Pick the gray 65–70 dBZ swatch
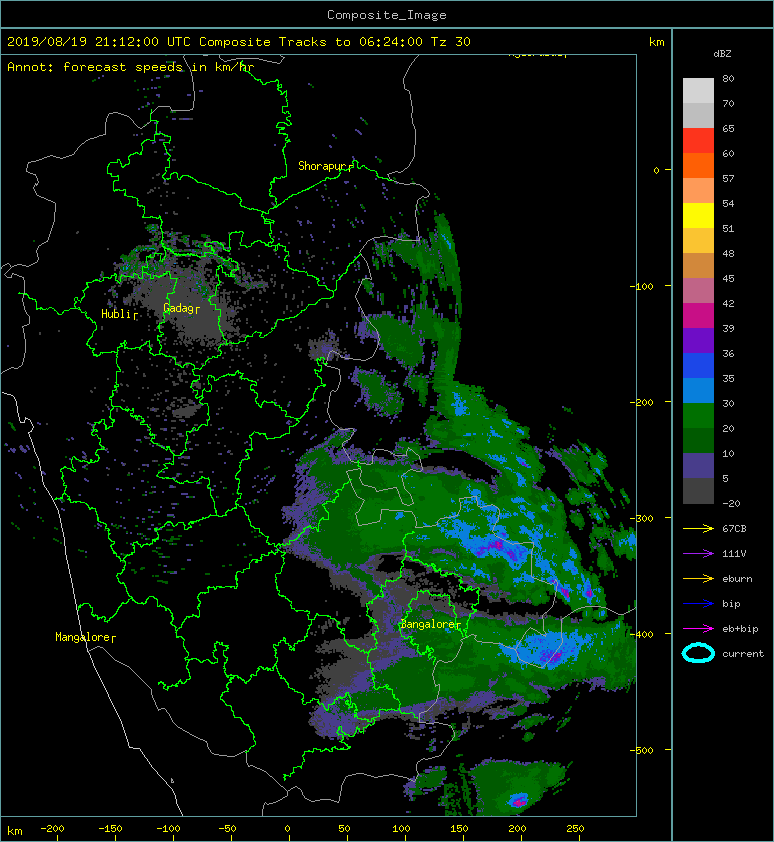This screenshot has width=774, height=842. [x=698, y=115]
